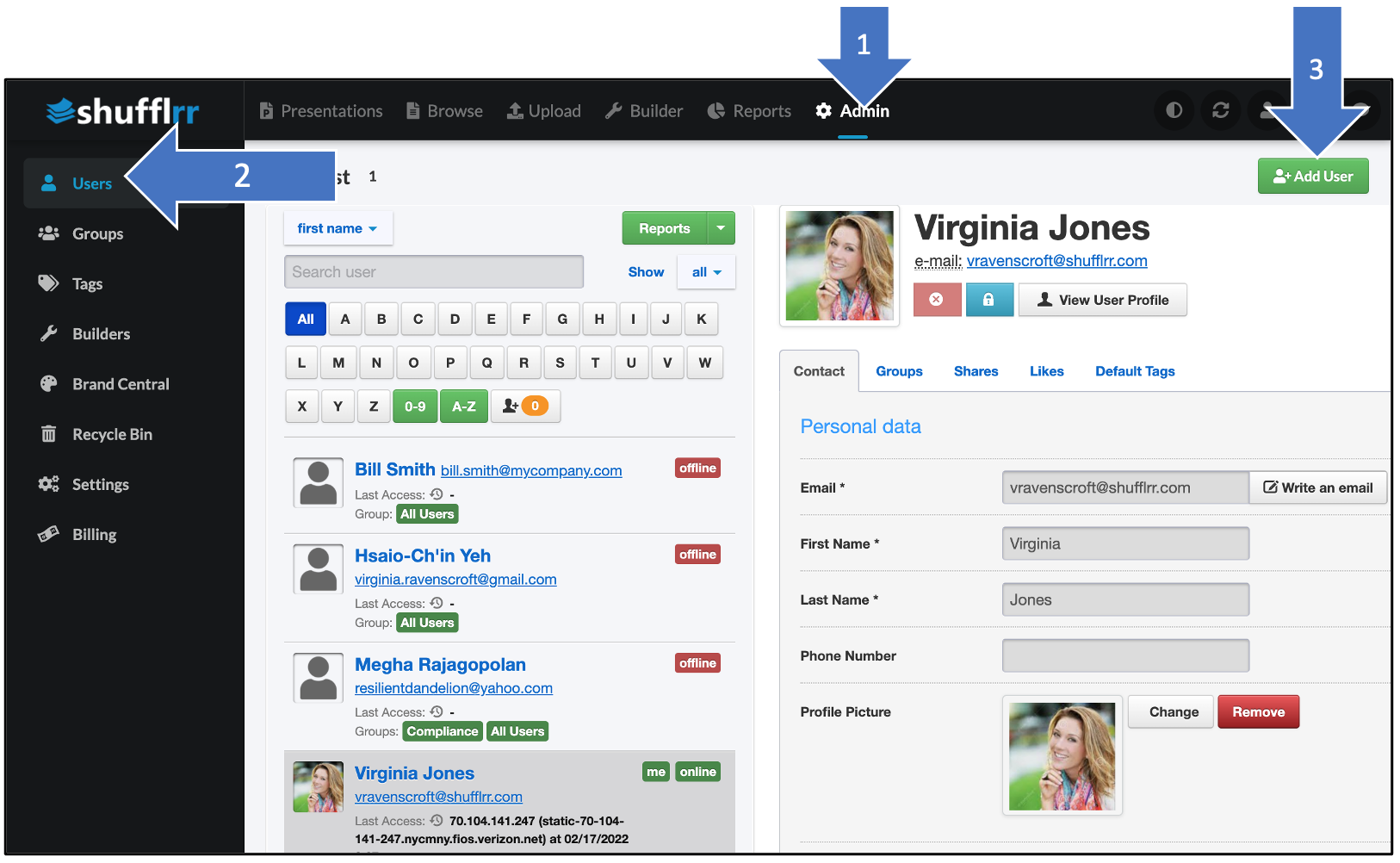Open Bill Smith's user entry
This screenshot has width=1400, height=863.
395,469
